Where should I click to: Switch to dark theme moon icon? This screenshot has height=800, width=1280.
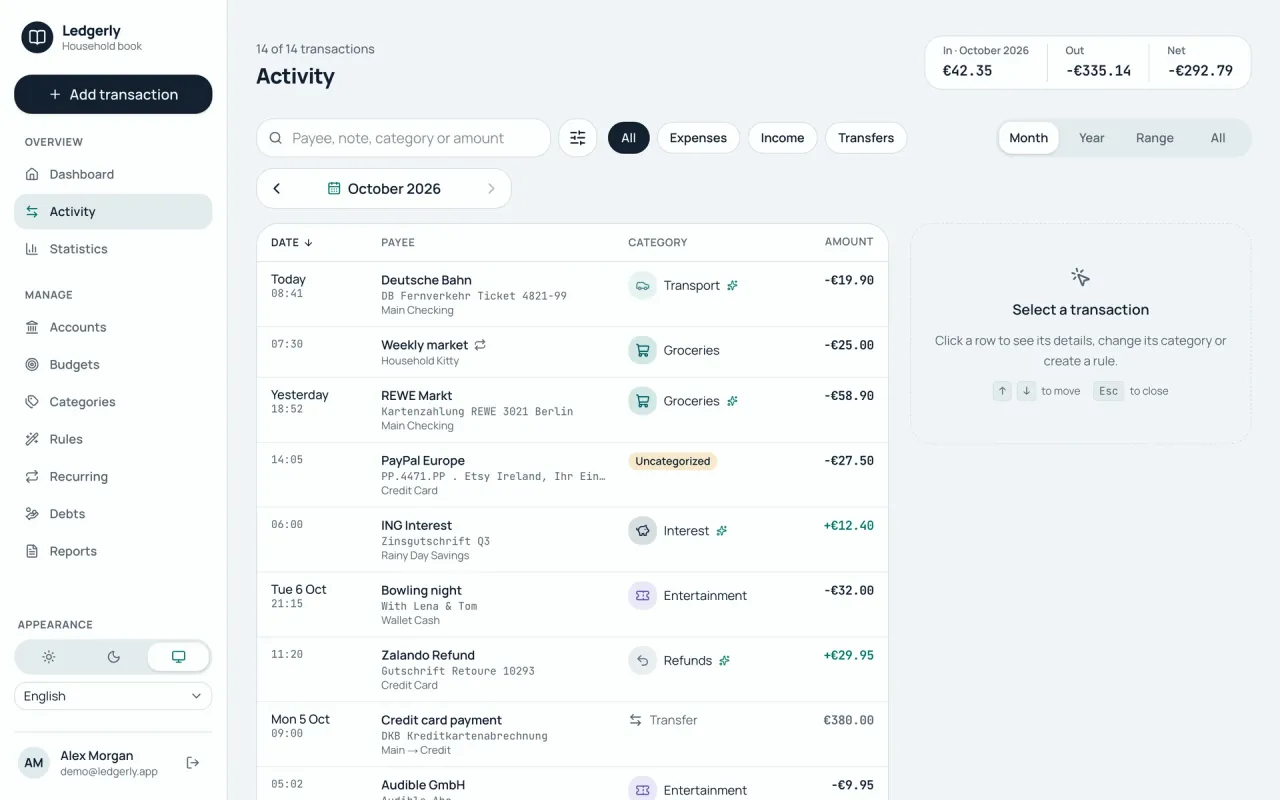[x=114, y=657]
